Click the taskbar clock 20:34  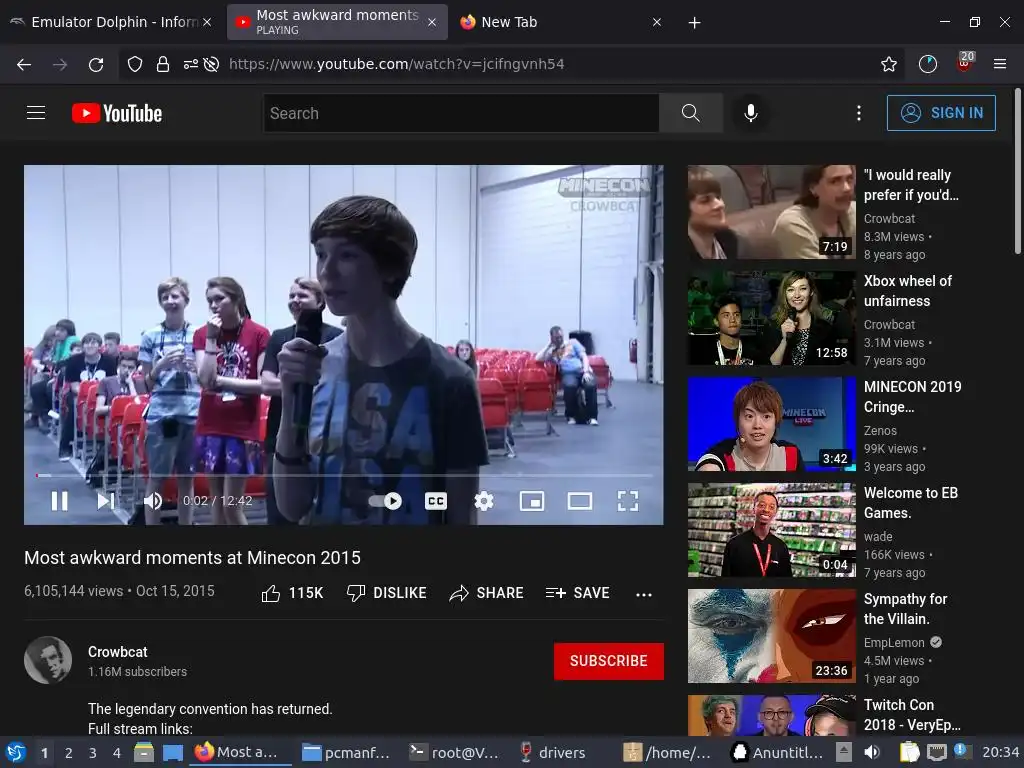[1000, 752]
